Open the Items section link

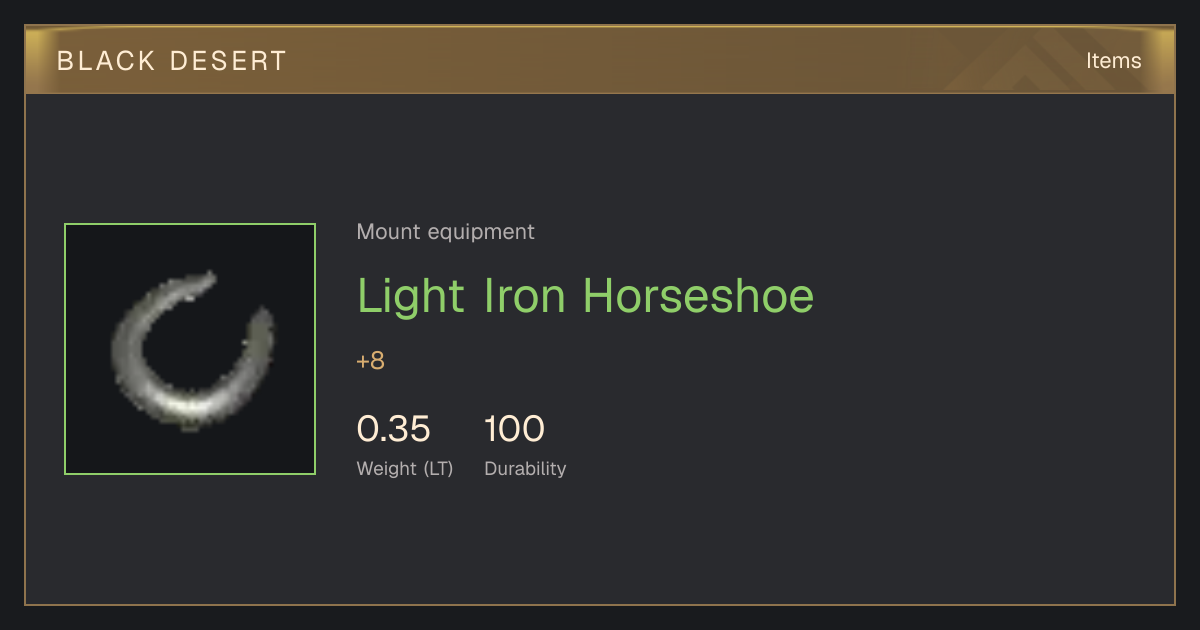pyautogui.click(x=1113, y=61)
